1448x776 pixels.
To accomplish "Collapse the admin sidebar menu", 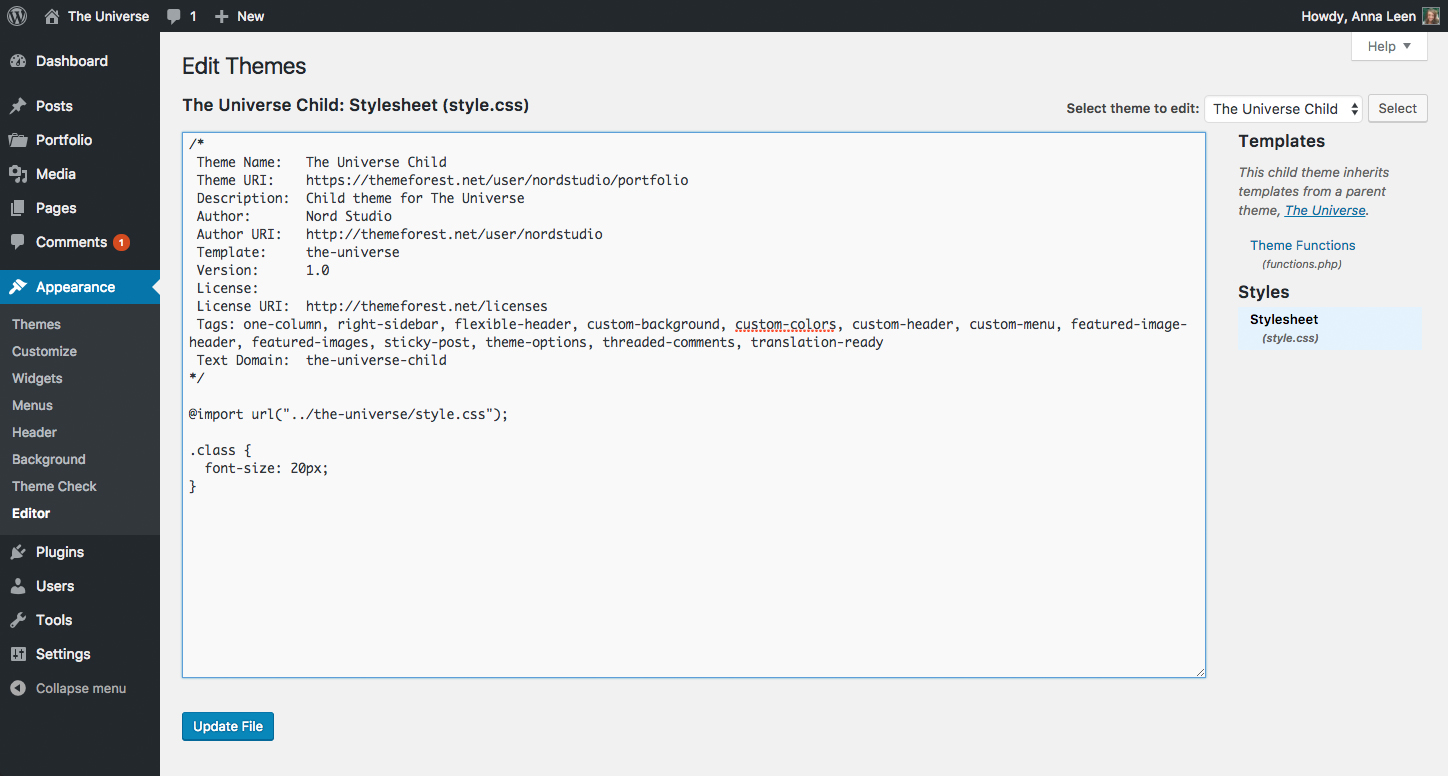I will coord(81,688).
